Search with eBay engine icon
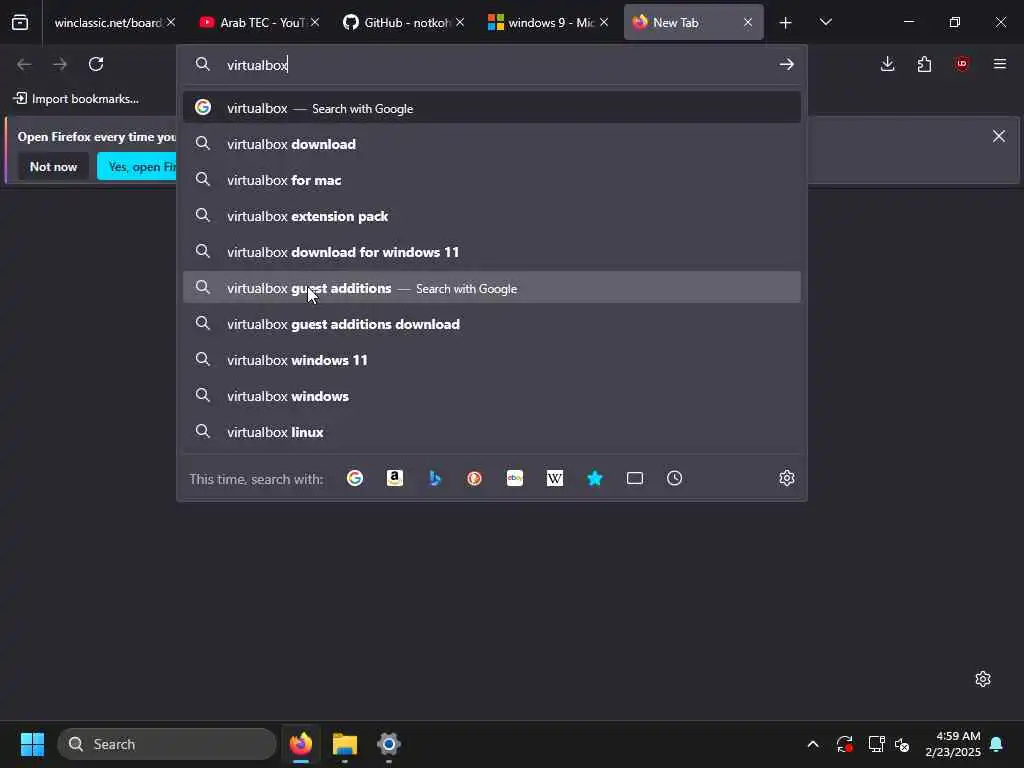Screen dimensions: 1024x768 (515, 478)
